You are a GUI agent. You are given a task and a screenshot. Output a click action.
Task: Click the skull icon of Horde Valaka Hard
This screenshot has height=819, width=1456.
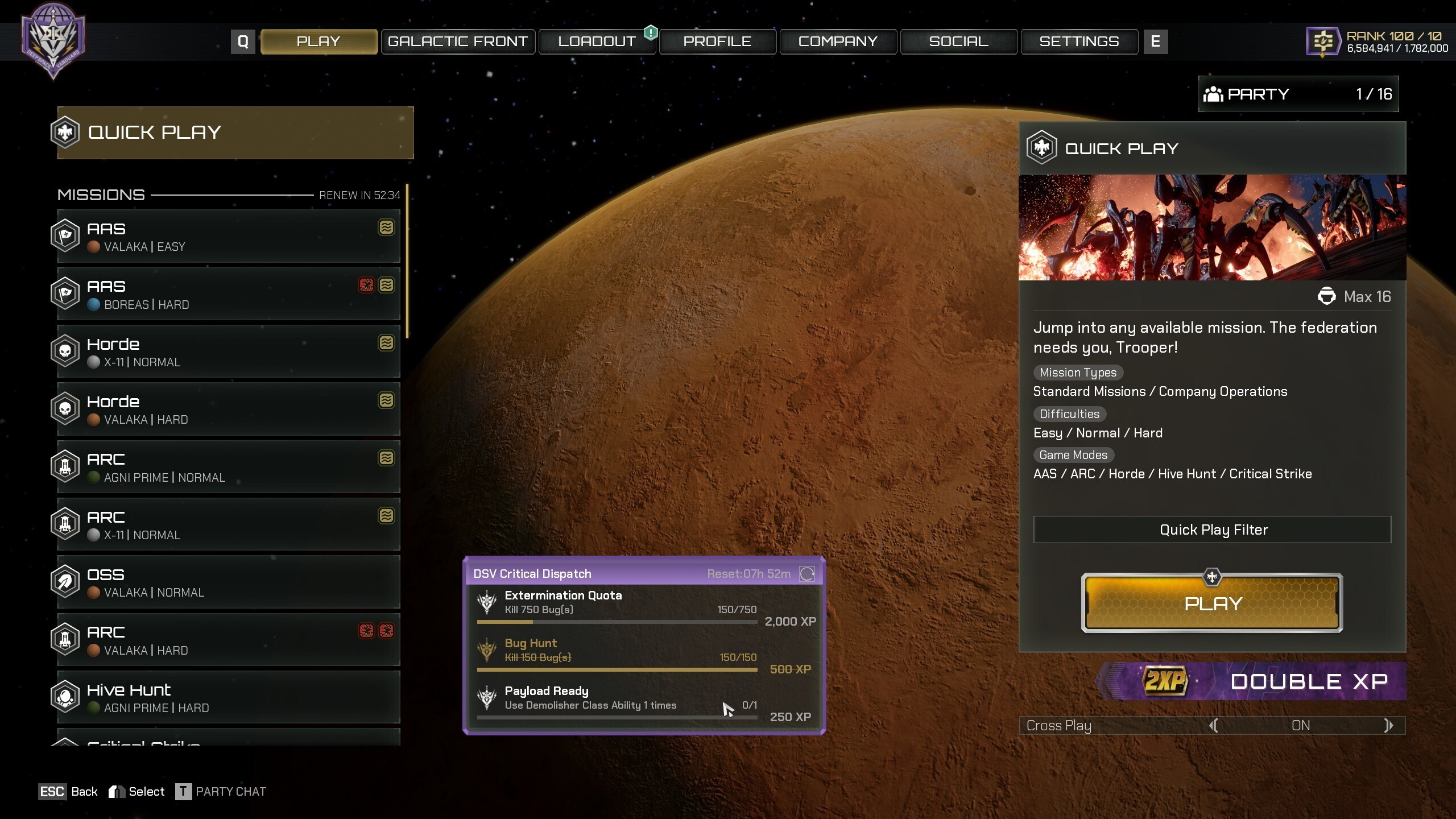click(65, 408)
